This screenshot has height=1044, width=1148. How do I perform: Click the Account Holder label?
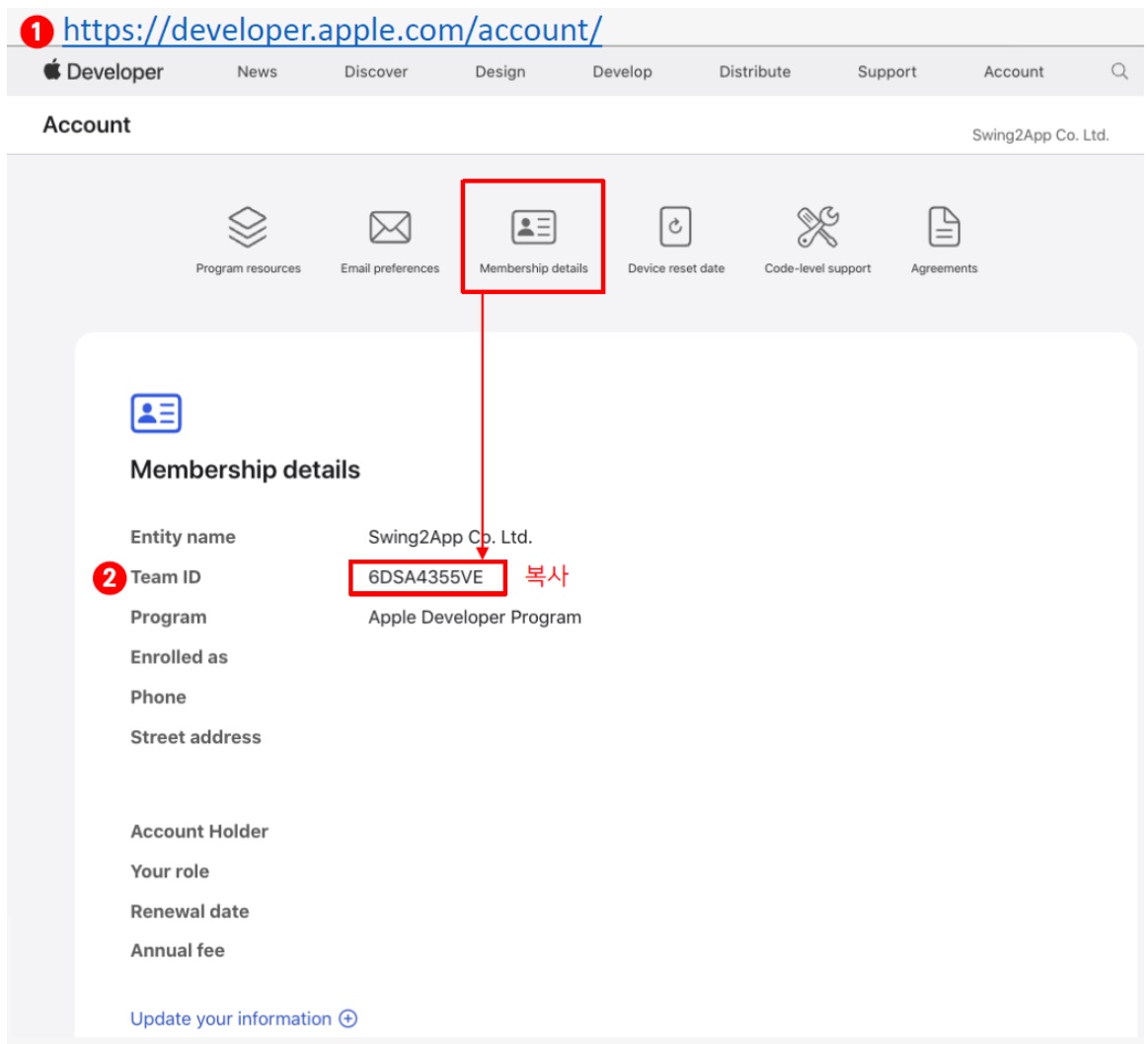(199, 831)
